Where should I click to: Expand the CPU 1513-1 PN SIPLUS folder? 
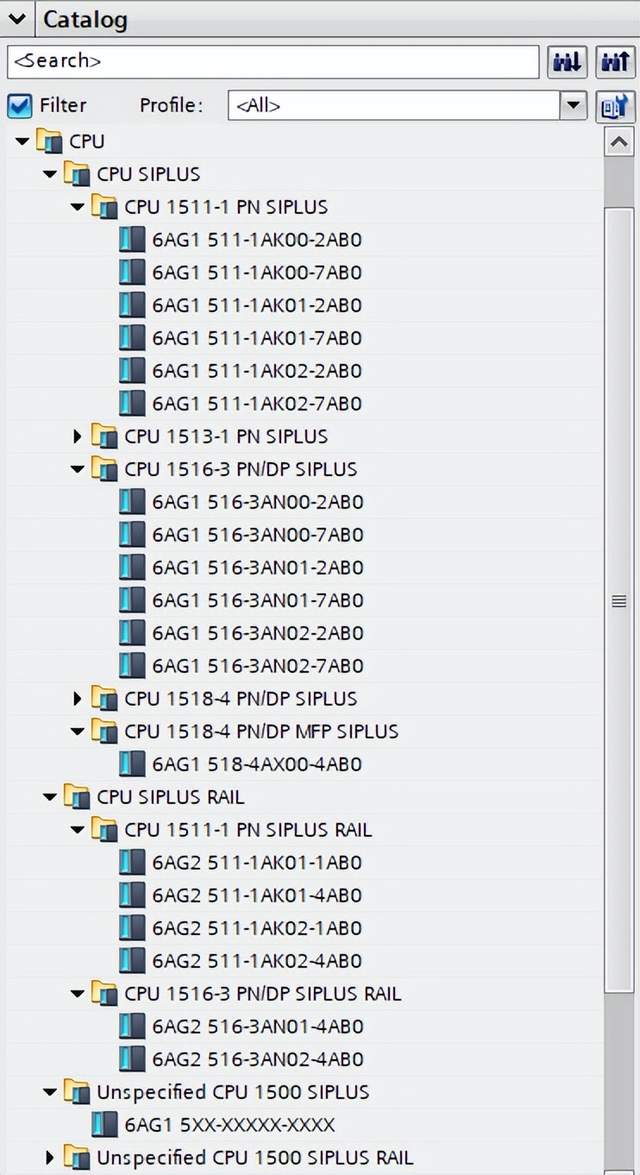click(x=77, y=436)
